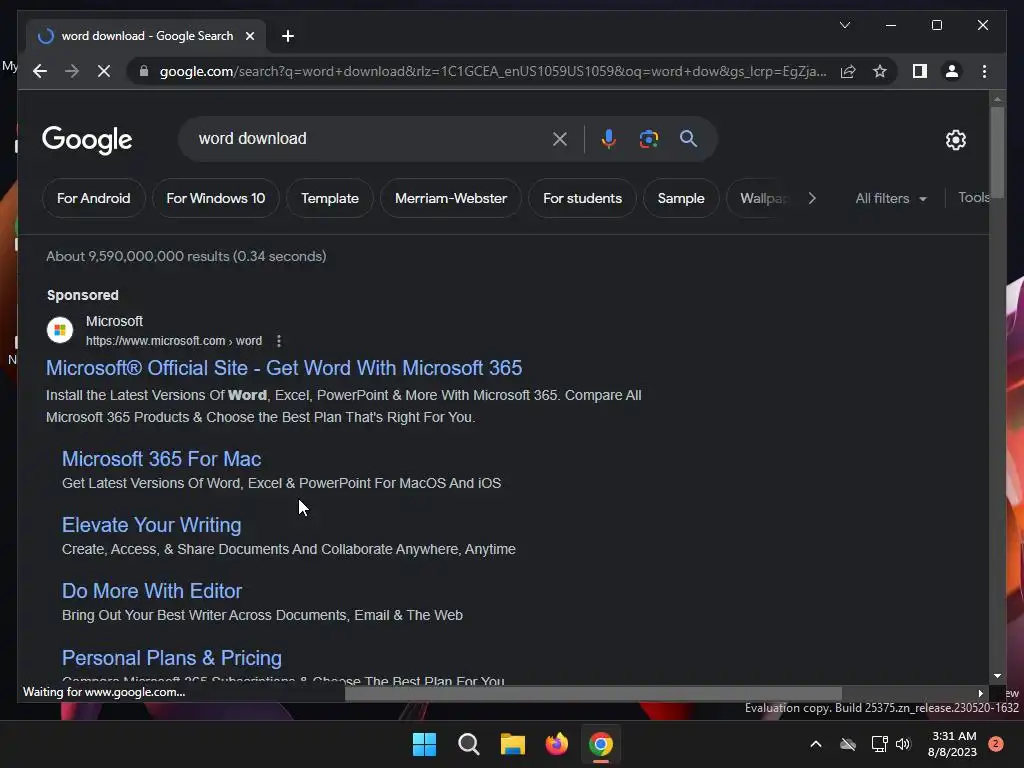Open Microsoft 365 For Mac link

[161, 459]
